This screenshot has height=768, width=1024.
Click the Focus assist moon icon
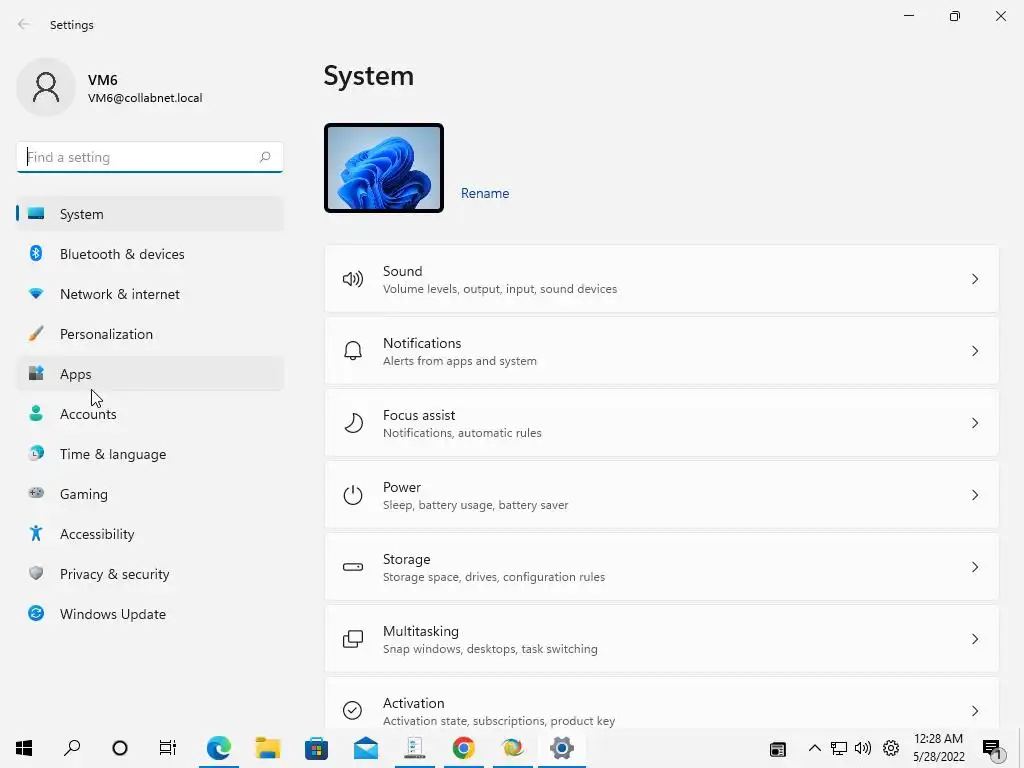pos(353,423)
